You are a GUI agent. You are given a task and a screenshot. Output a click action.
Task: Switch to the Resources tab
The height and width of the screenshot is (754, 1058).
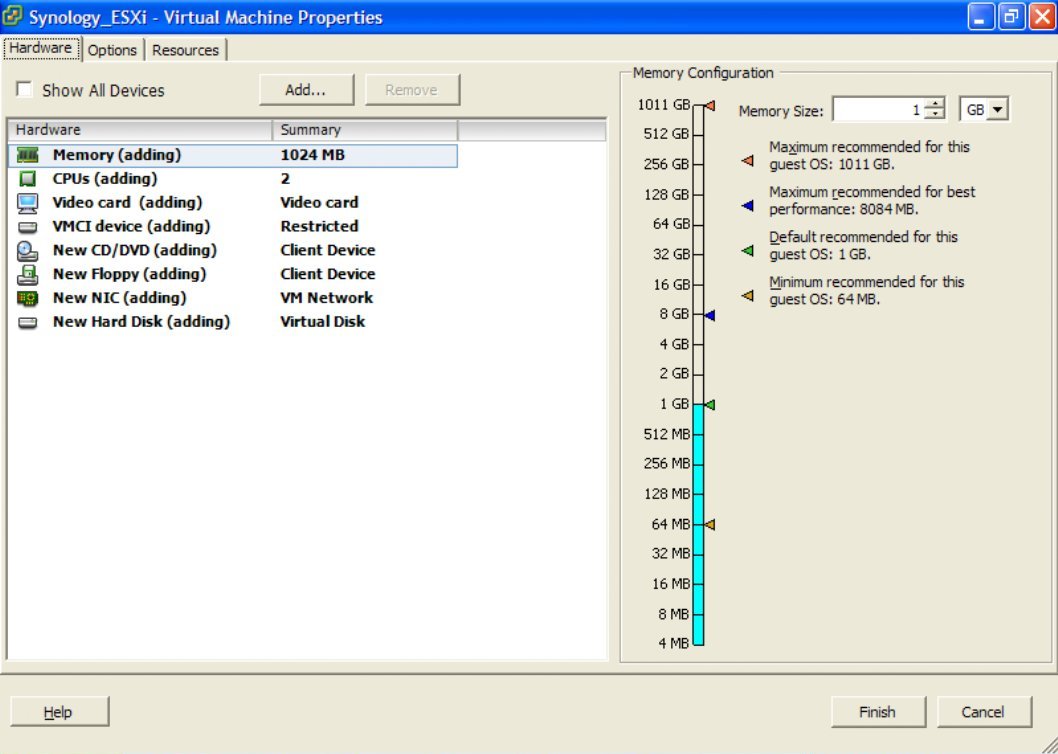click(x=186, y=49)
